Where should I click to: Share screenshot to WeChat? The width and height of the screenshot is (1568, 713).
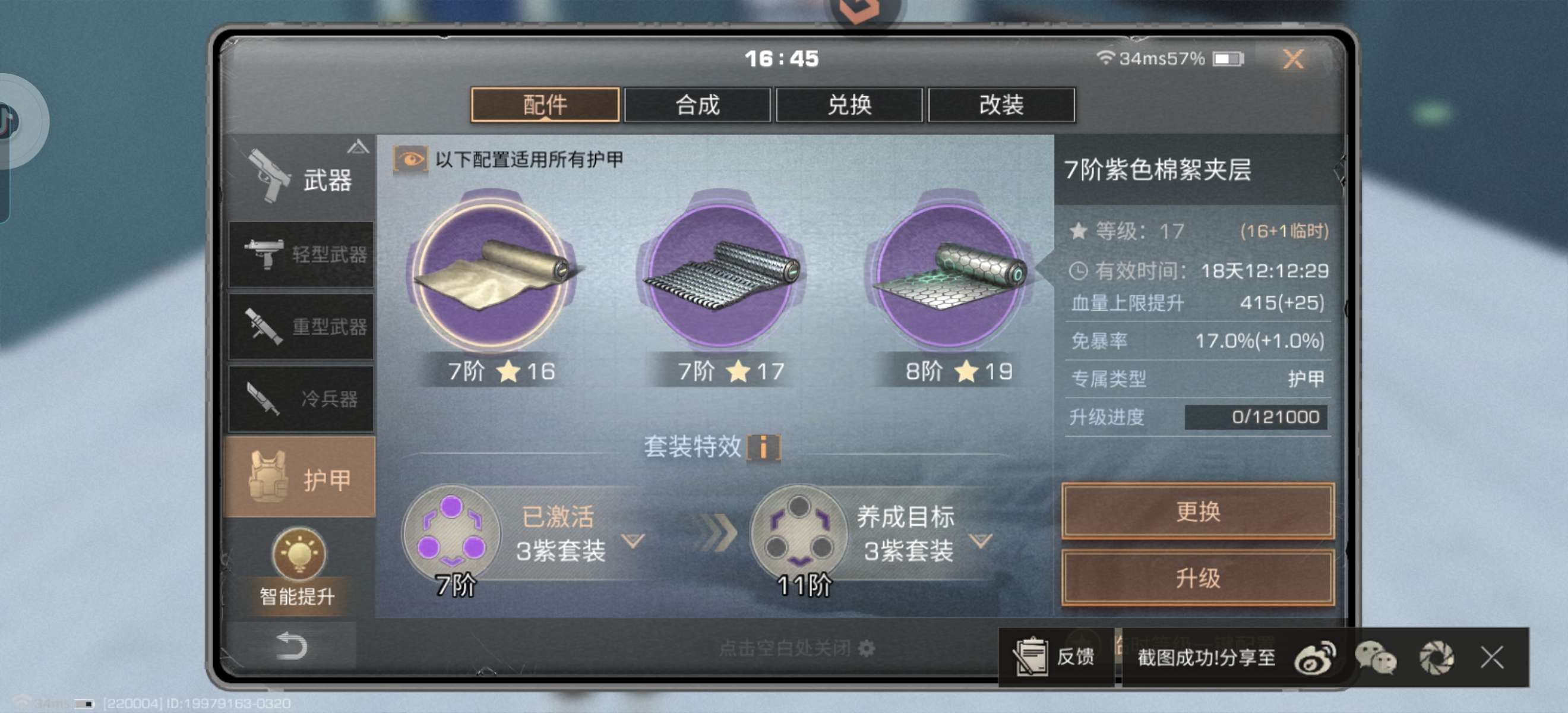click(x=1375, y=658)
